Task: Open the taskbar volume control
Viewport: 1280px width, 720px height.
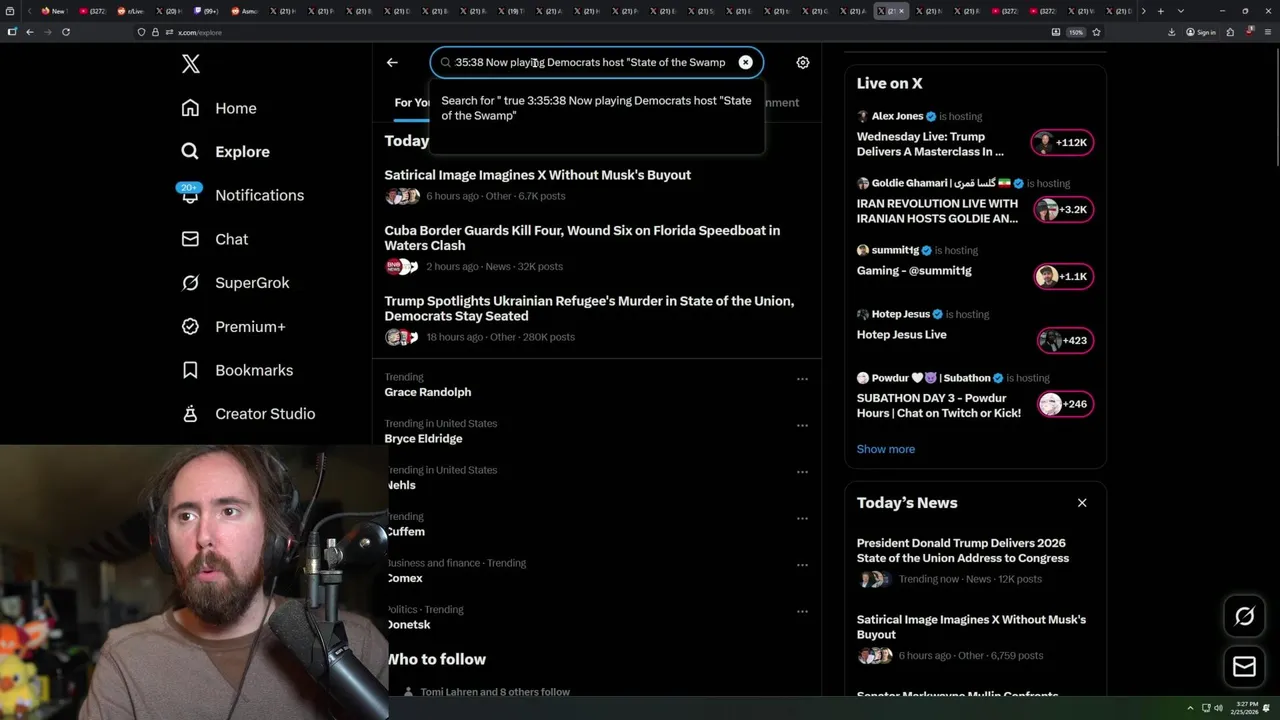Action: point(1218,708)
